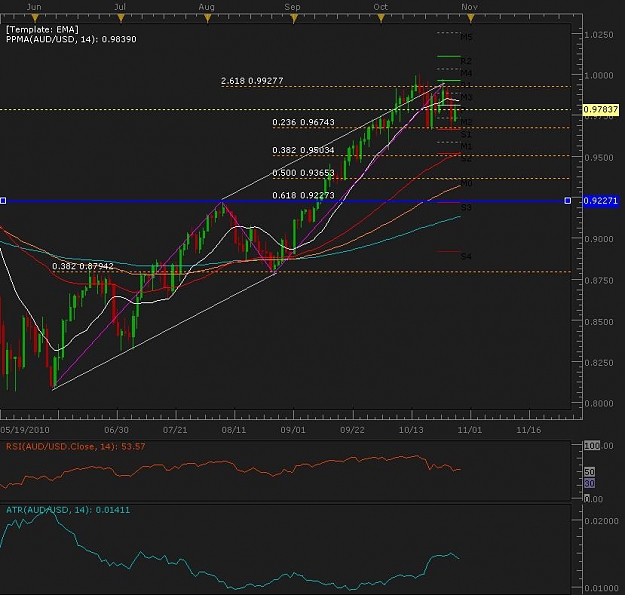Click the M1 pivot level label
Viewport: 625px width, 595px height.
[x=466, y=146]
